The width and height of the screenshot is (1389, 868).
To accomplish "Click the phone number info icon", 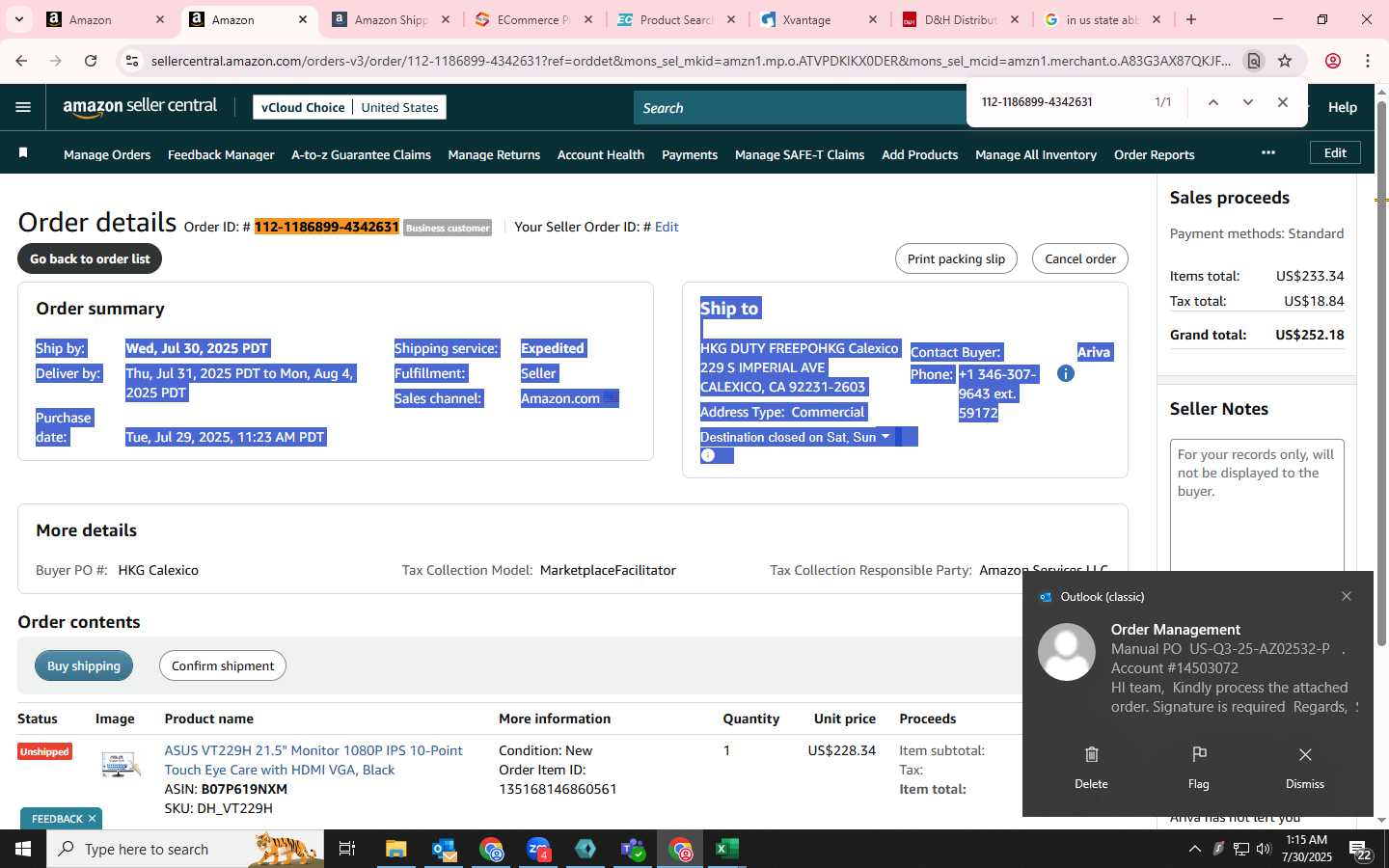I will point(1065,373).
